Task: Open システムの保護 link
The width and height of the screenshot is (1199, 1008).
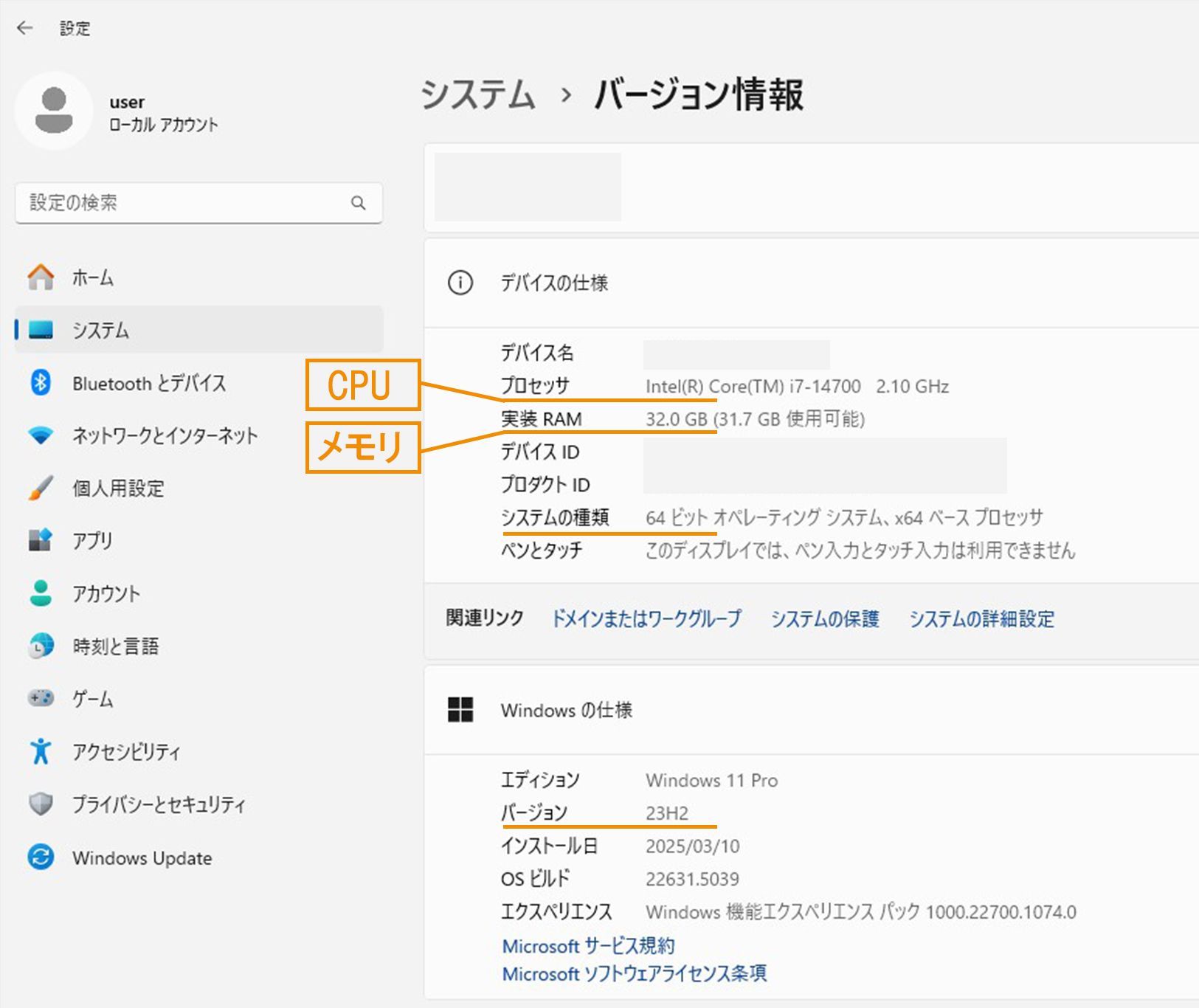Action: pos(825,618)
